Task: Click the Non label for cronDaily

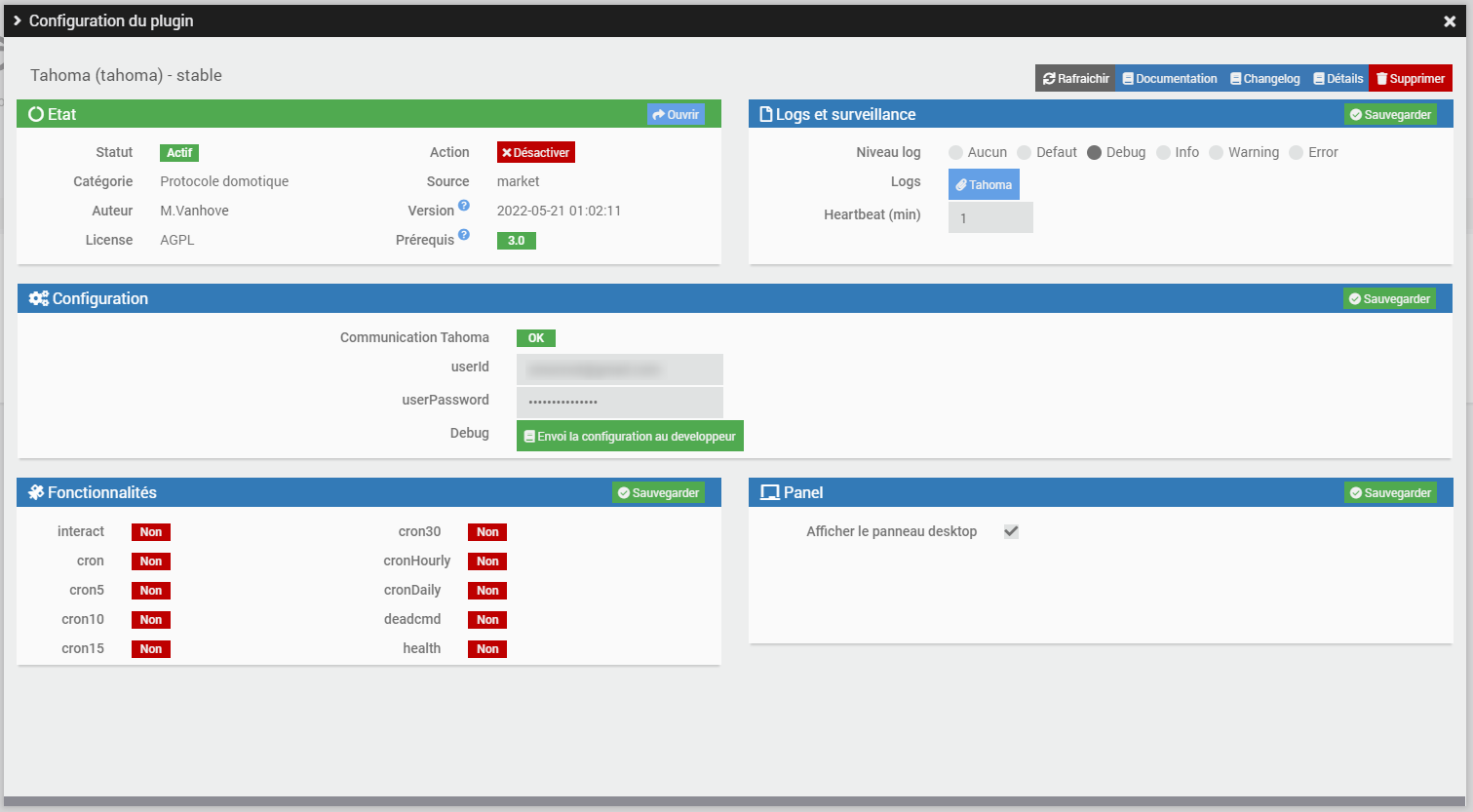Action: pyautogui.click(x=487, y=590)
